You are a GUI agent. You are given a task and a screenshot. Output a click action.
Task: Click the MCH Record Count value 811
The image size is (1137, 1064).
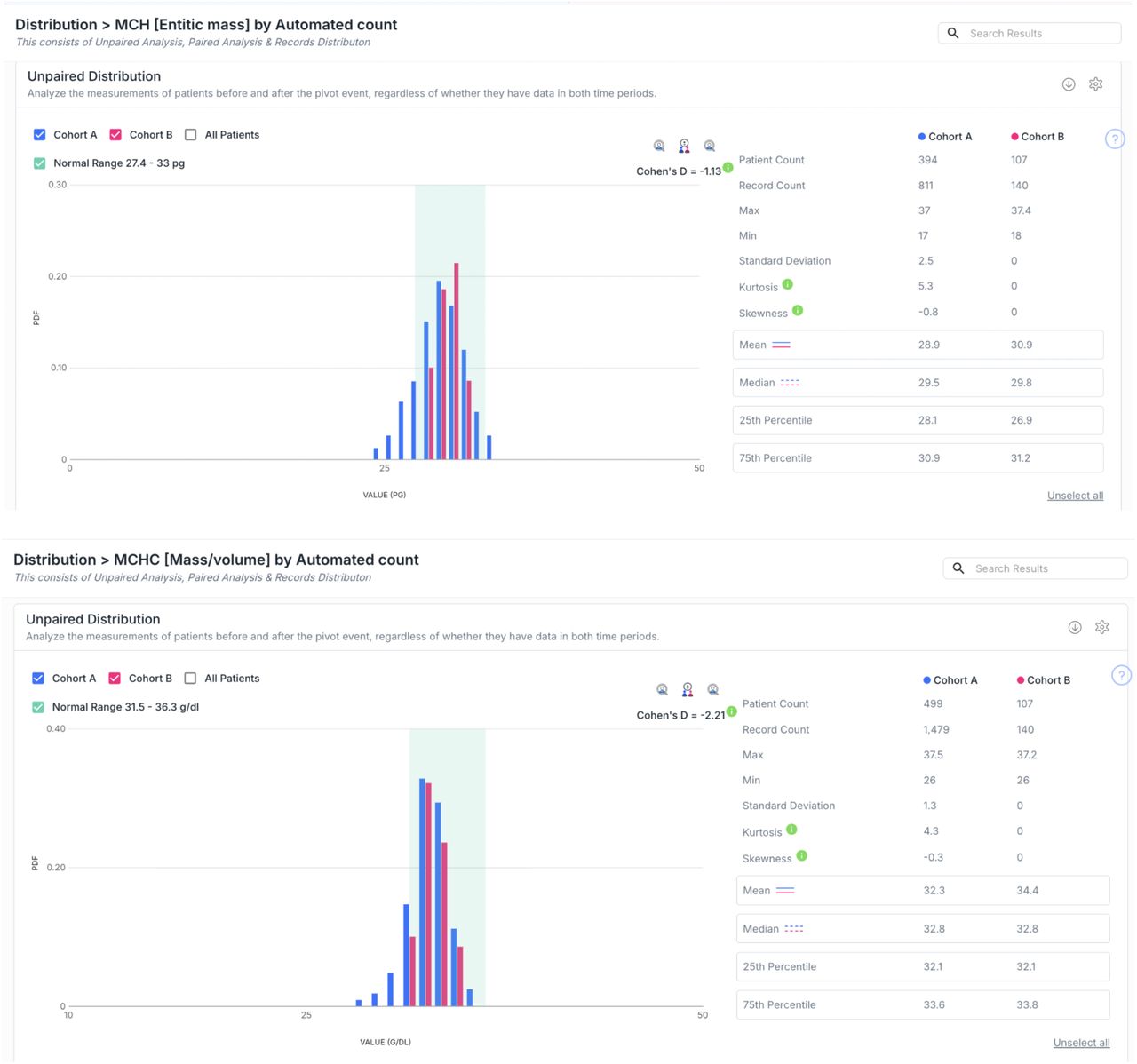pos(926,186)
